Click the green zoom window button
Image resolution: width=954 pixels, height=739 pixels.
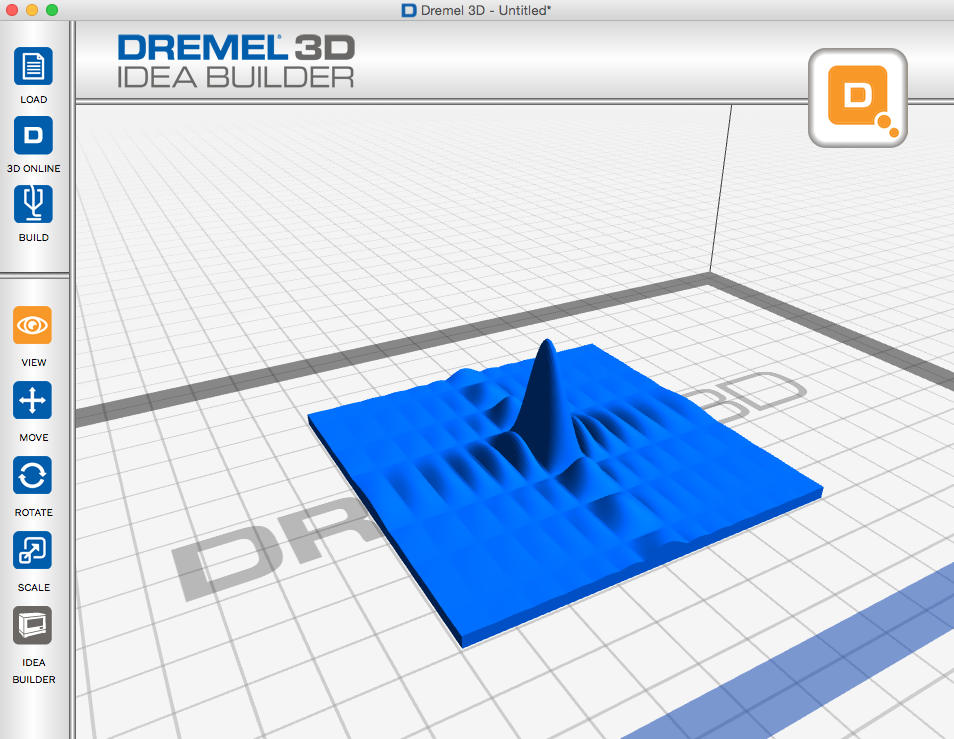(x=52, y=10)
